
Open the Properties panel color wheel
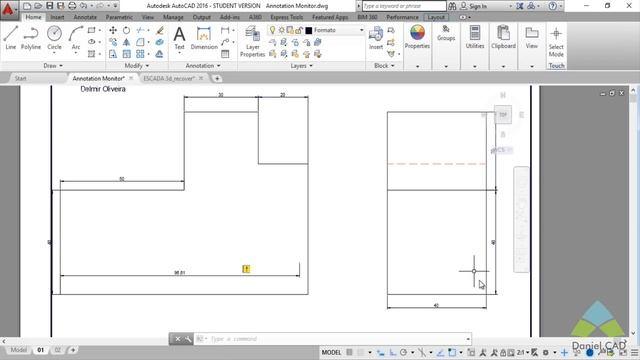point(417,33)
